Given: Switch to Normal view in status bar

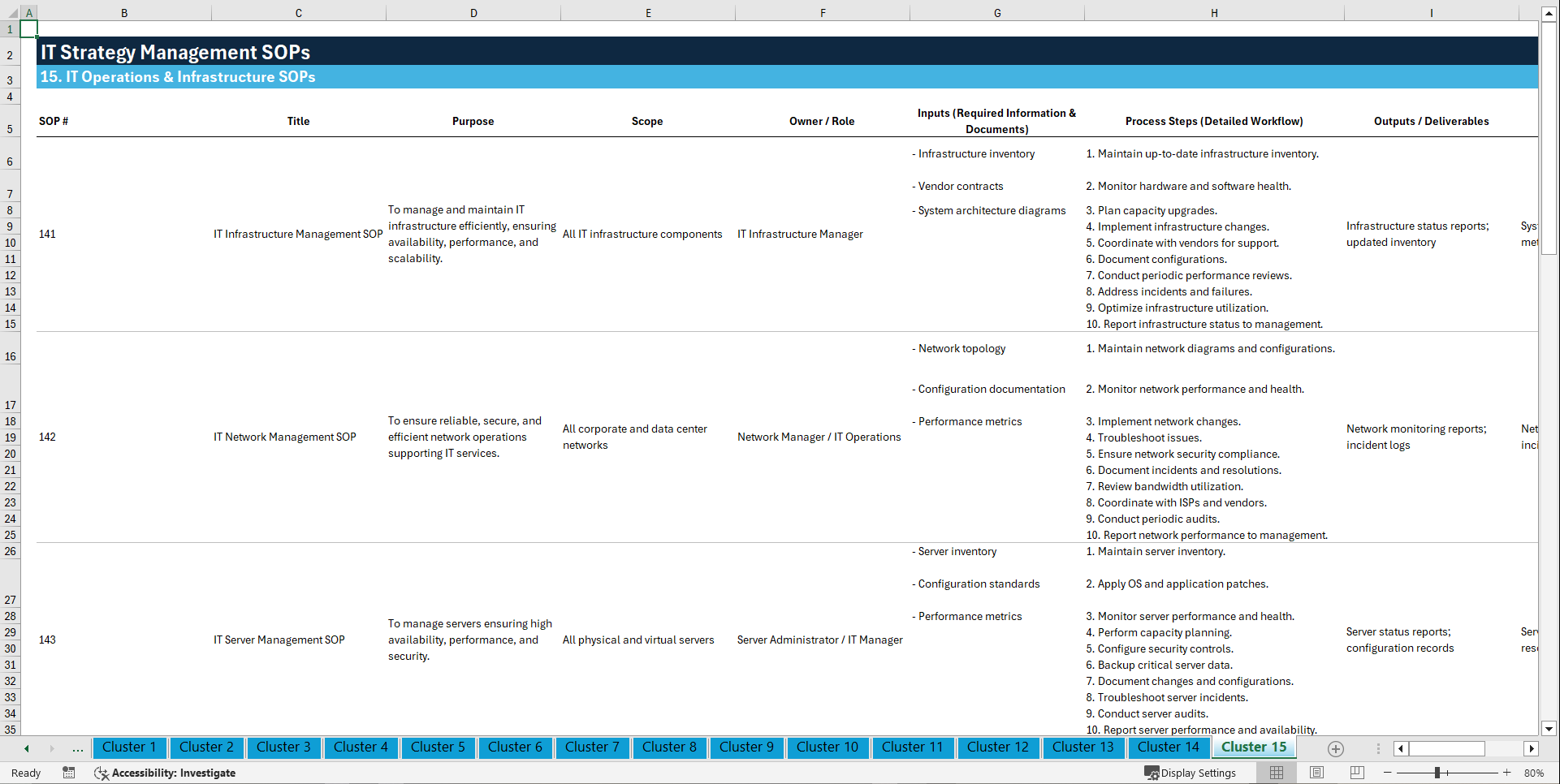Looking at the screenshot, I should (1277, 772).
